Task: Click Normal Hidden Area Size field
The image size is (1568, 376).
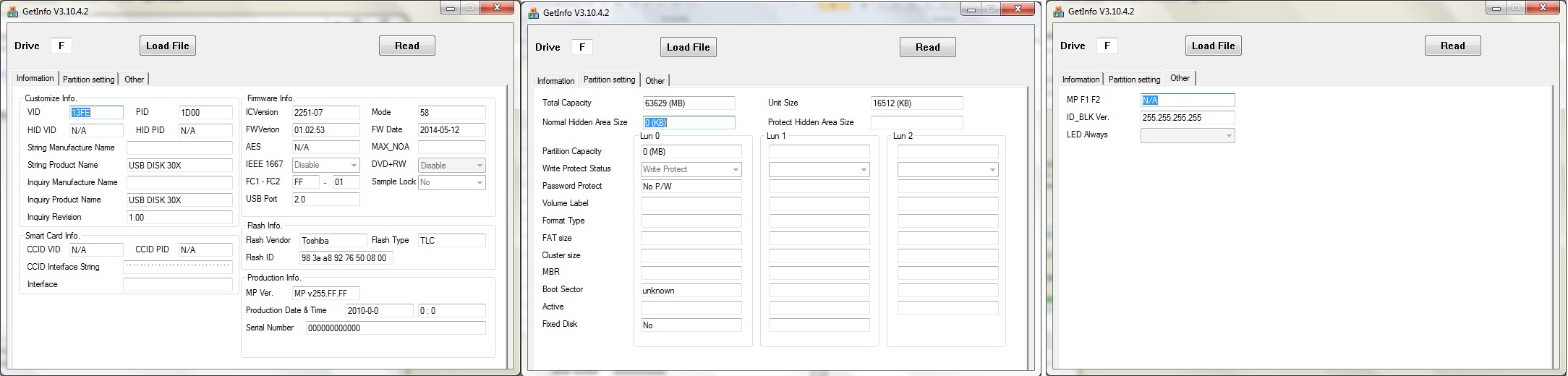Action: 689,123
